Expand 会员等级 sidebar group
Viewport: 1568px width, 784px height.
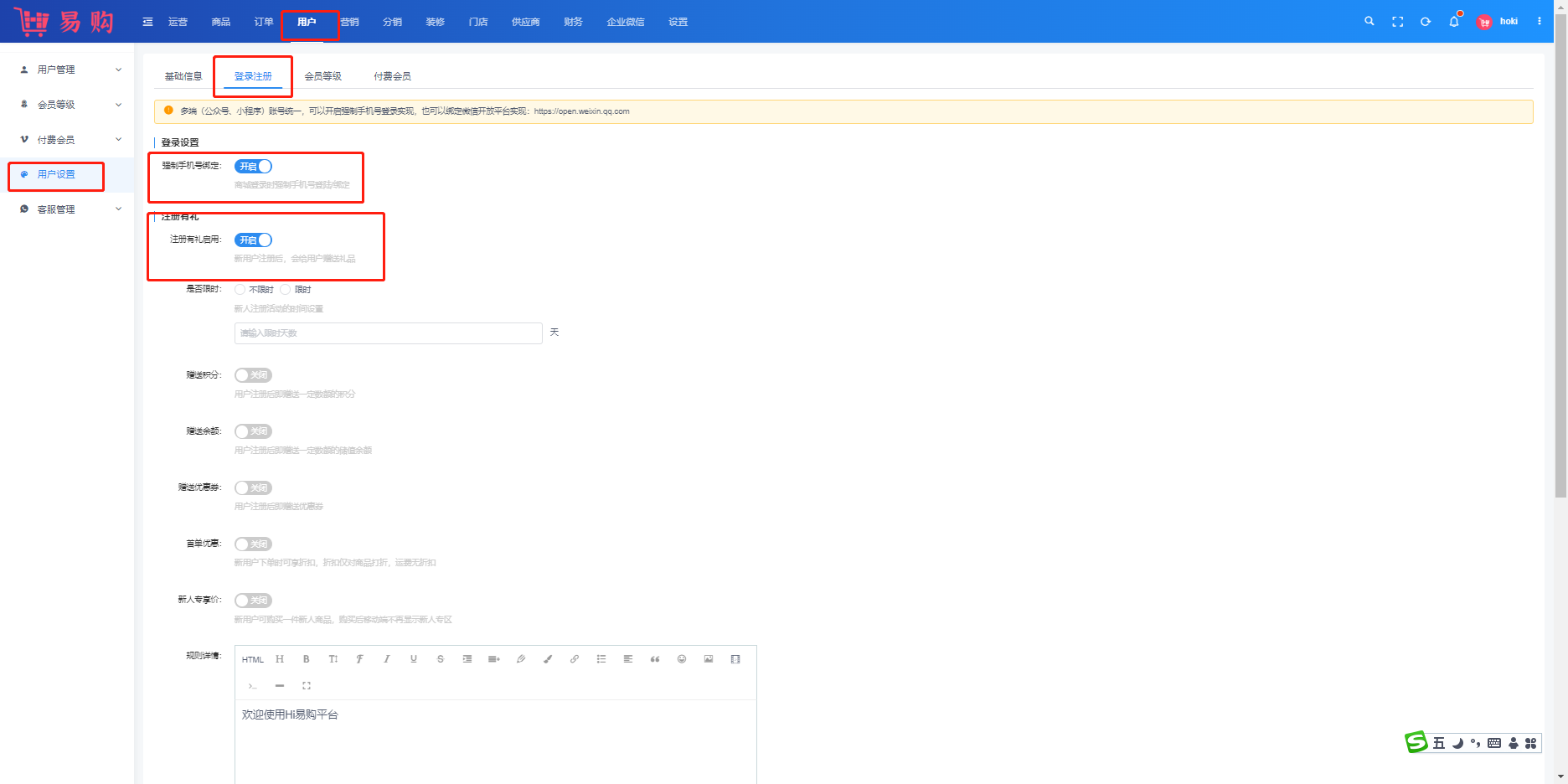[70, 105]
